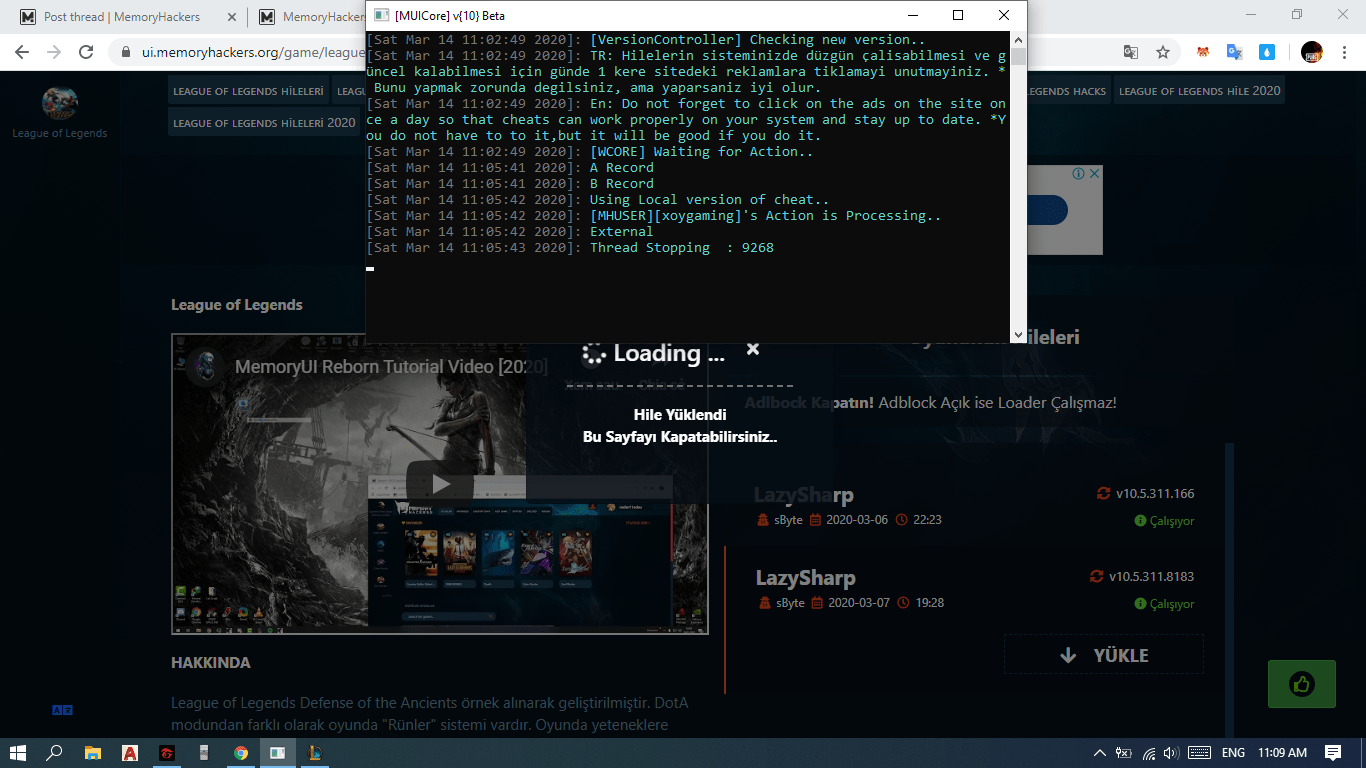Image resolution: width=1366 pixels, height=768 pixels.
Task: Click the LEAGUE OF LEGENDS HİLE 2020 tag
Action: [1199, 91]
